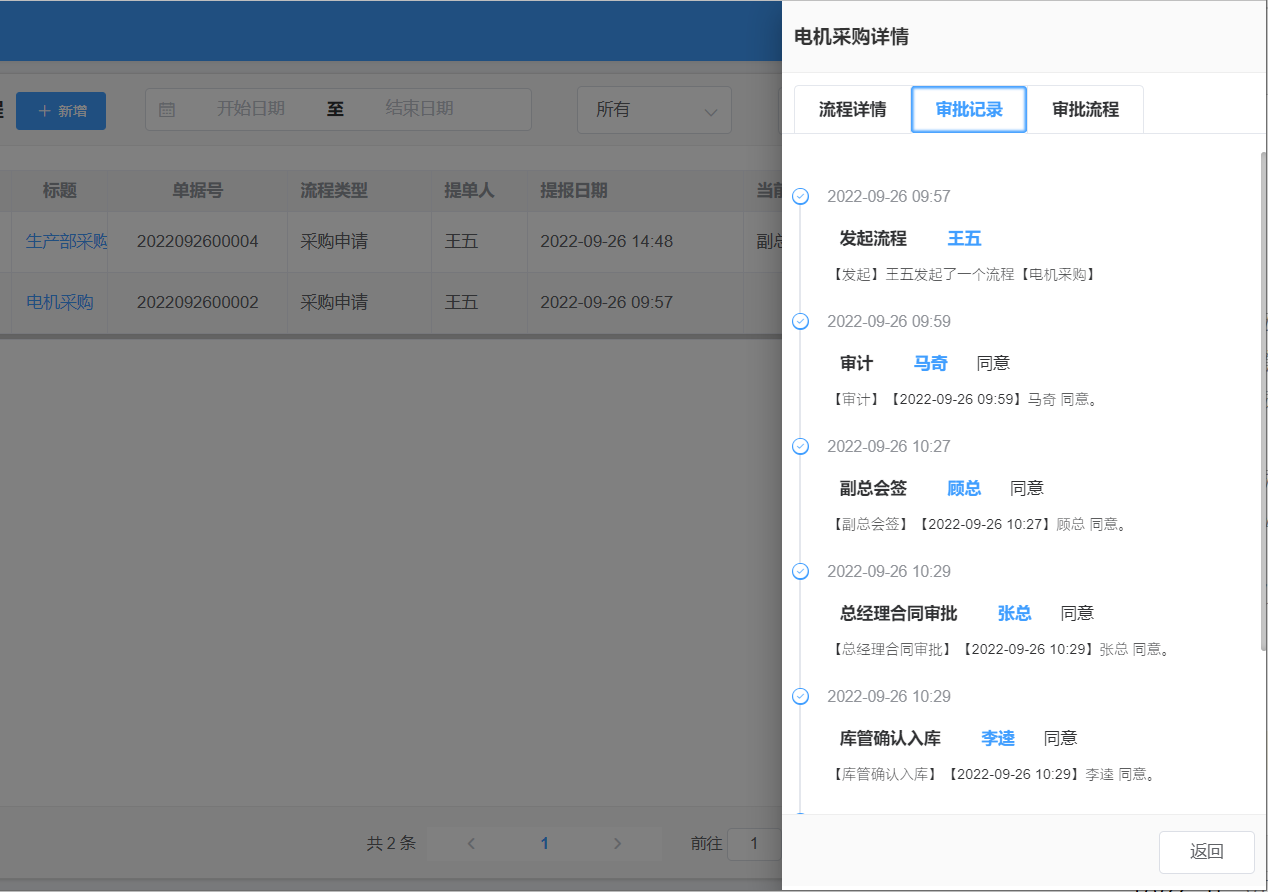Viewport: 1268px width, 892px height.
Task: Open the 审批流程 tab
Action: pos(1085,110)
